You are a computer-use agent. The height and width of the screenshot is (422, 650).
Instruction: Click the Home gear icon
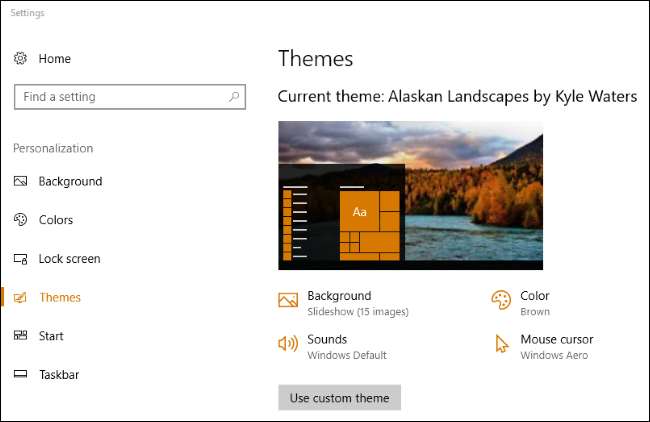[20, 58]
